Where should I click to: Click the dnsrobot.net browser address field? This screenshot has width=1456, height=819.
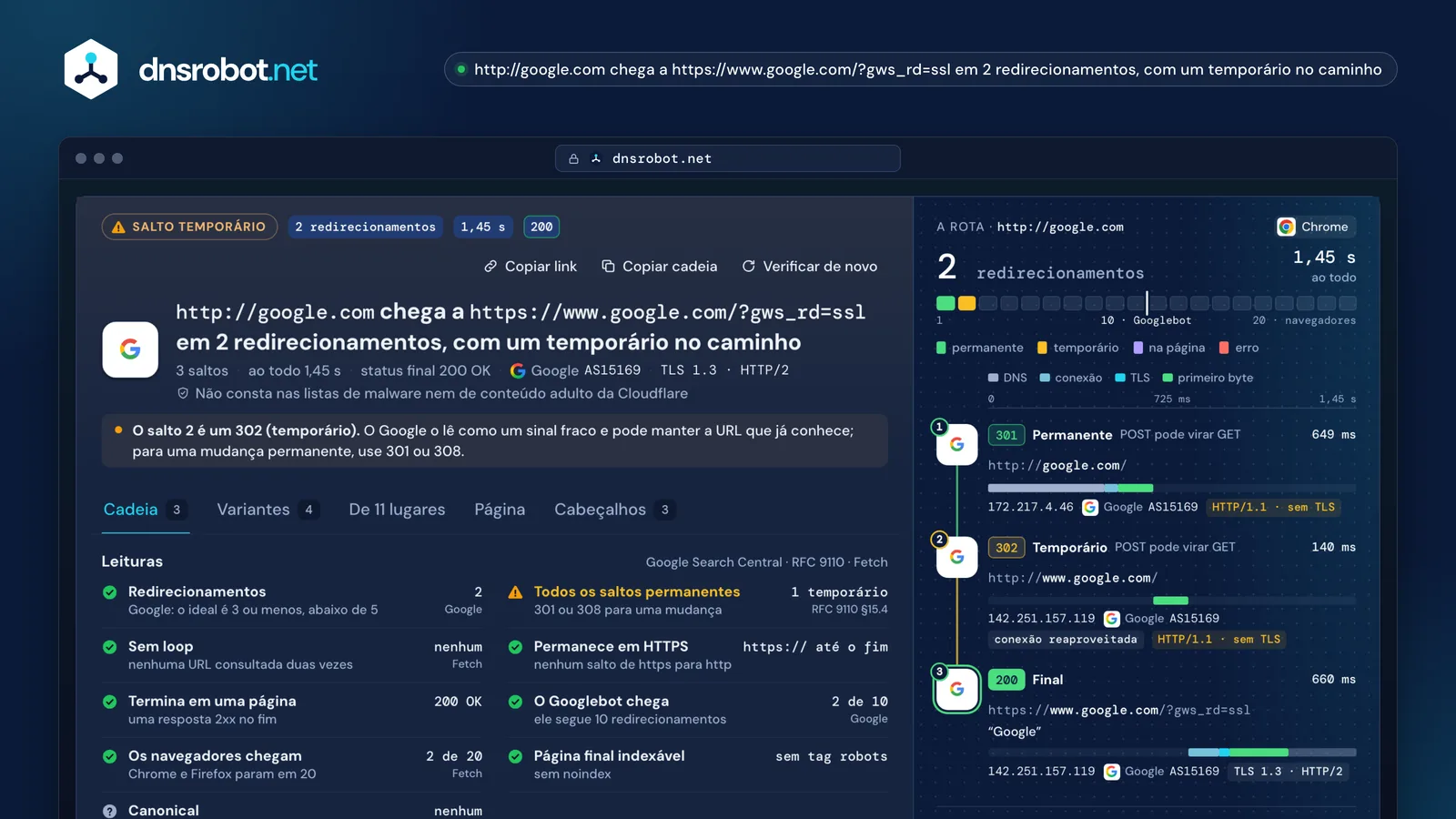pyautogui.click(x=728, y=158)
